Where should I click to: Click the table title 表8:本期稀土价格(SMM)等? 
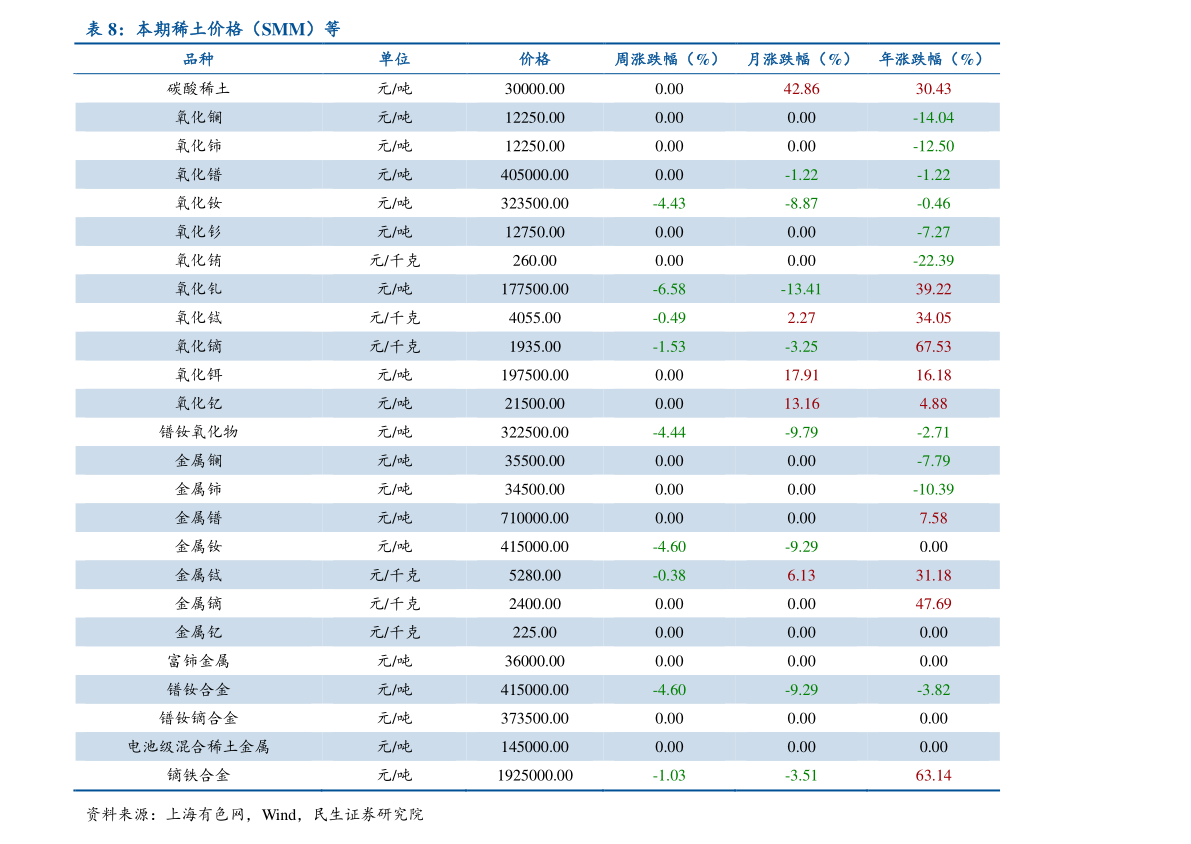213,29
